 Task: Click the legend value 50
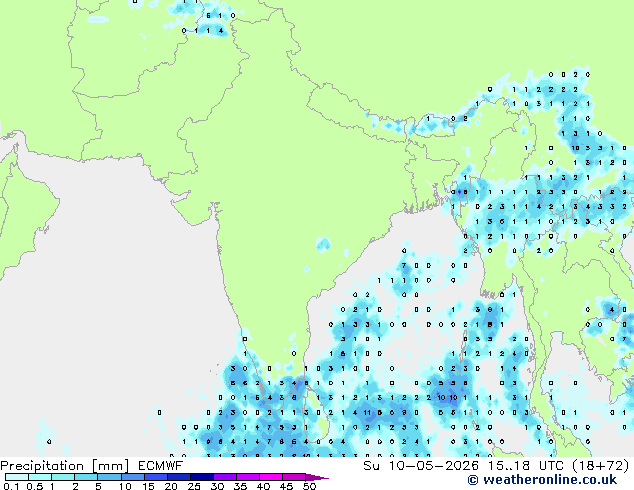(310, 486)
